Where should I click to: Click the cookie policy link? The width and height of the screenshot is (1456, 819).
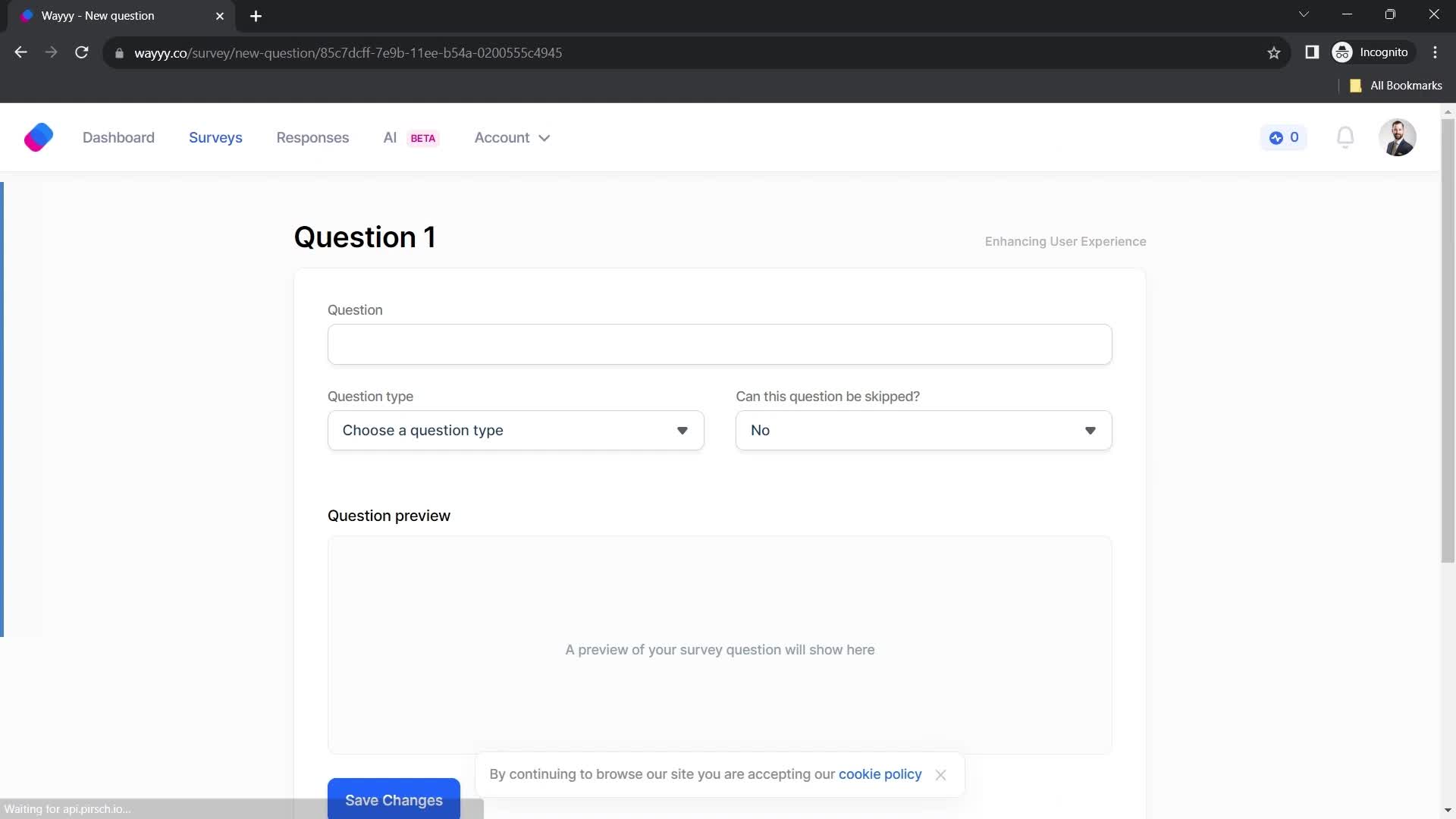[x=880, y=774]
